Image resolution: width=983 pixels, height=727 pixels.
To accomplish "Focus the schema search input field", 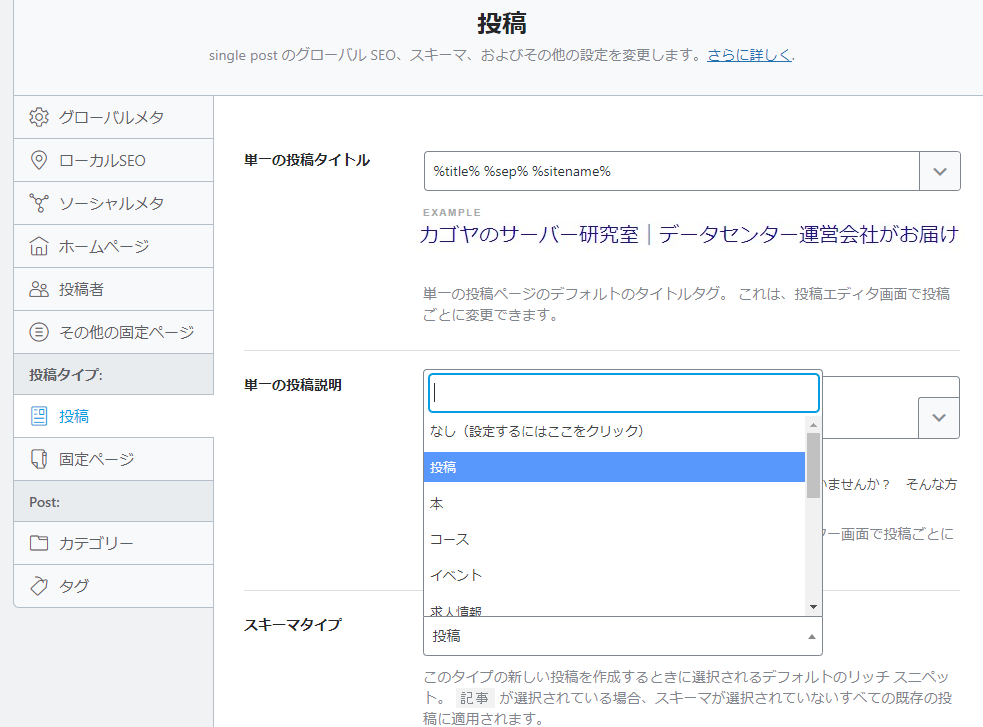I will (x=623, y=393).
